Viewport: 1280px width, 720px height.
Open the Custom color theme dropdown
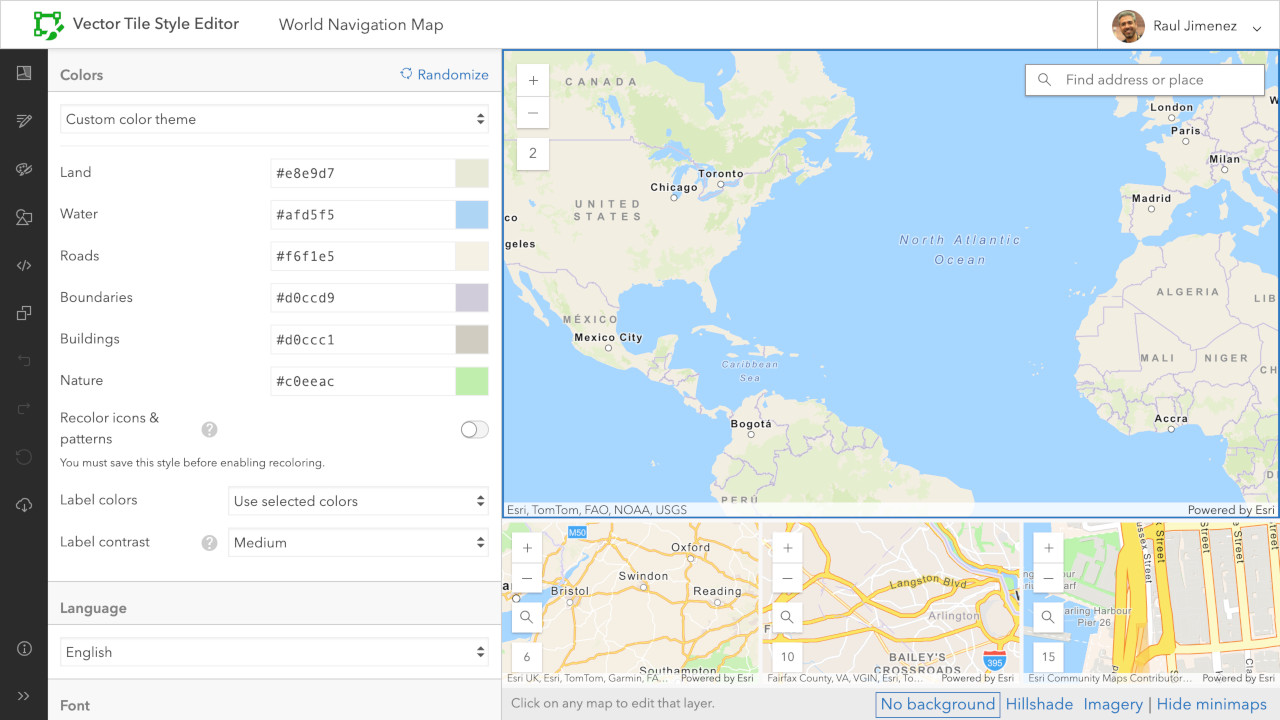[x=274, y=119]
